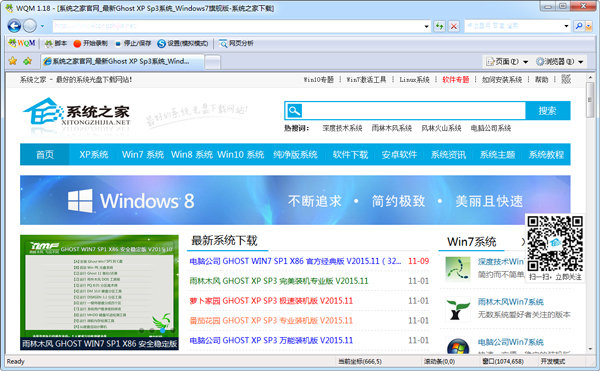Open 网页分析 page analysis tool

[x=236, y=43]
